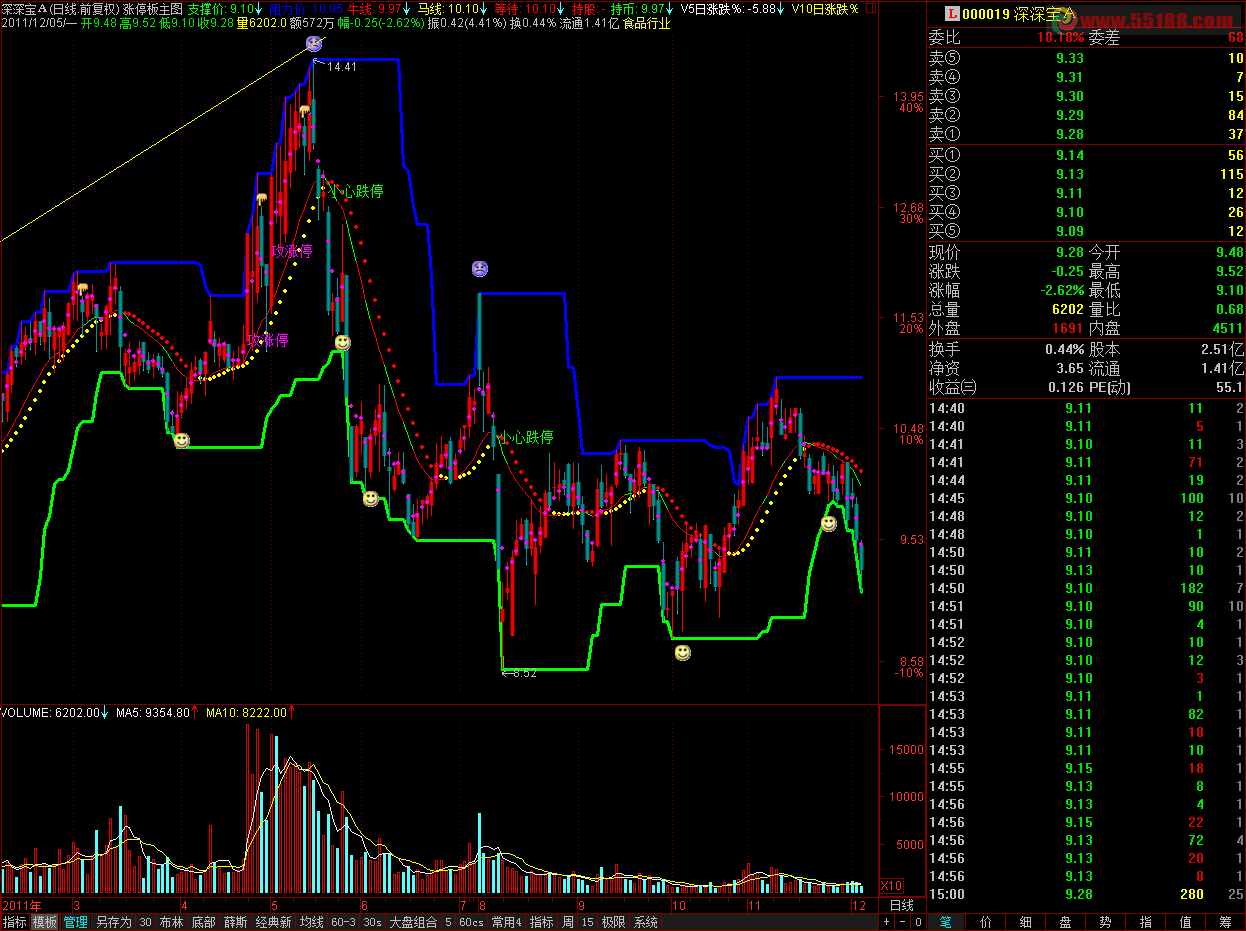Click the 张停板主图 indicator title

[152, 8]
